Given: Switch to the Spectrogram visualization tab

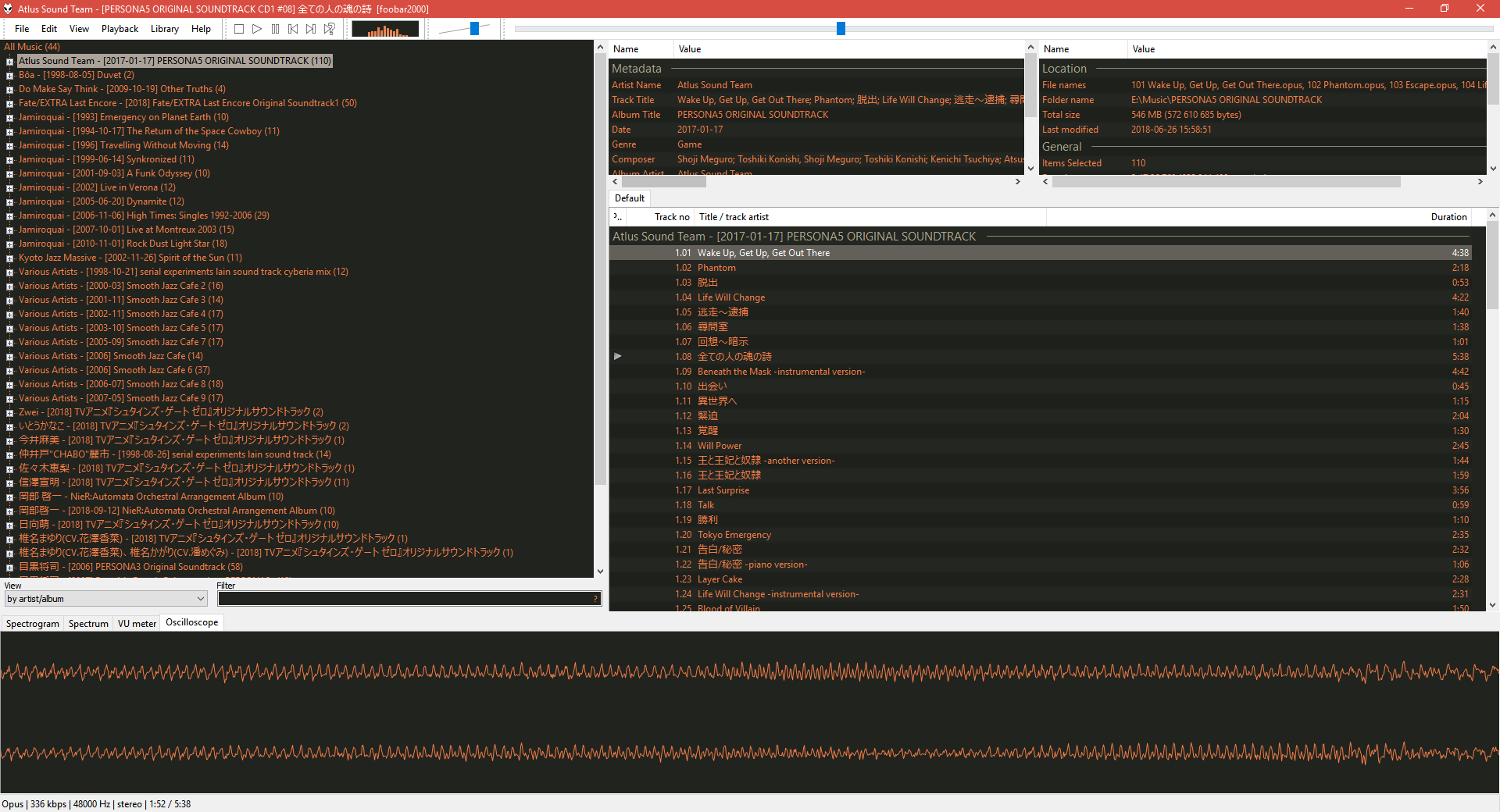Looking at the screenshot, I should 32,623.
